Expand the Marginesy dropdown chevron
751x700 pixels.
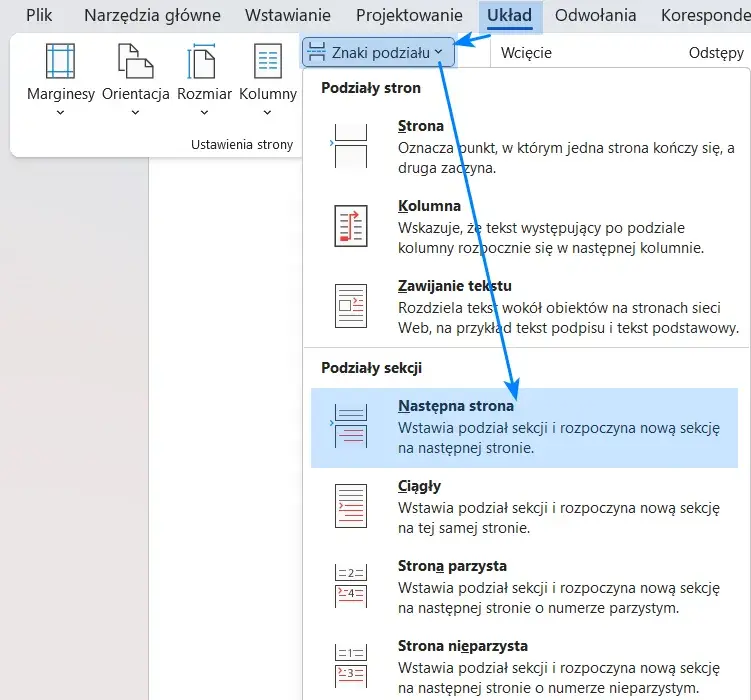tap(60, 113)
